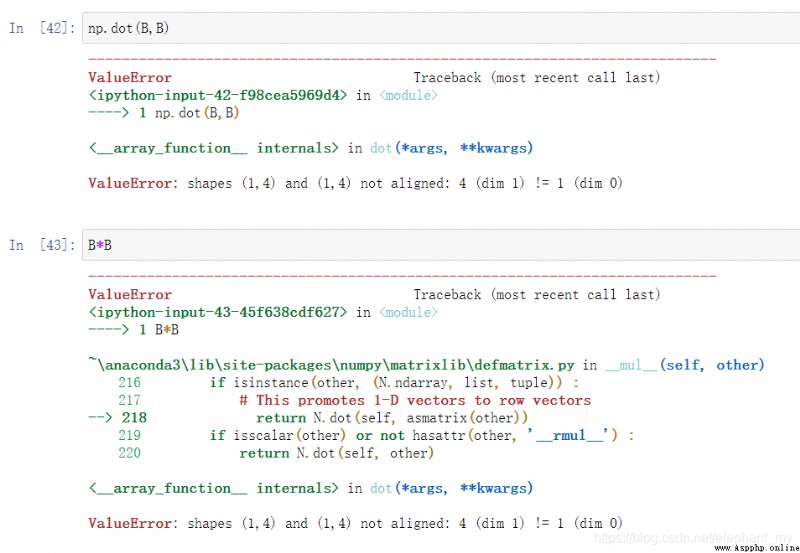Viewport: 800px width, 553px height.
Task: Click the 'This promotes 1-D vectors' comment
Action: 415,400
